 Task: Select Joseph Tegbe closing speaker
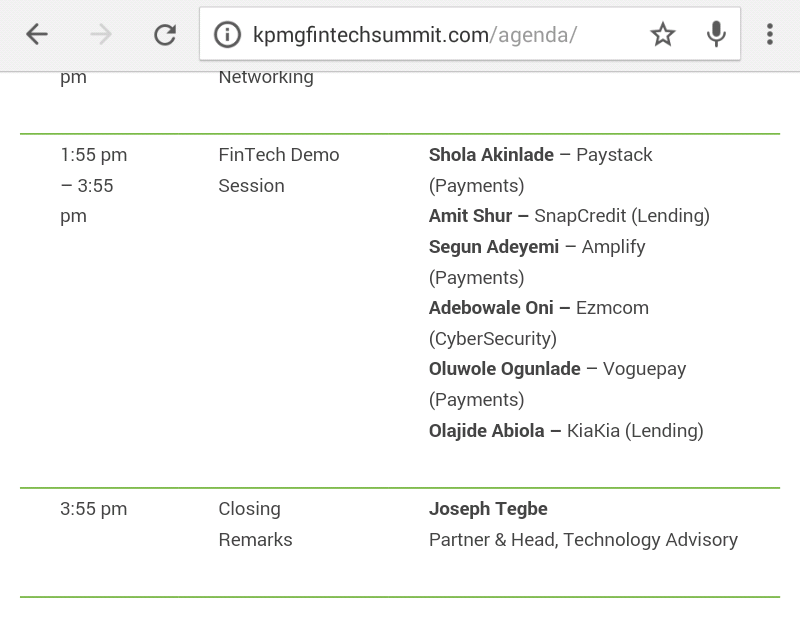point(488,509)
